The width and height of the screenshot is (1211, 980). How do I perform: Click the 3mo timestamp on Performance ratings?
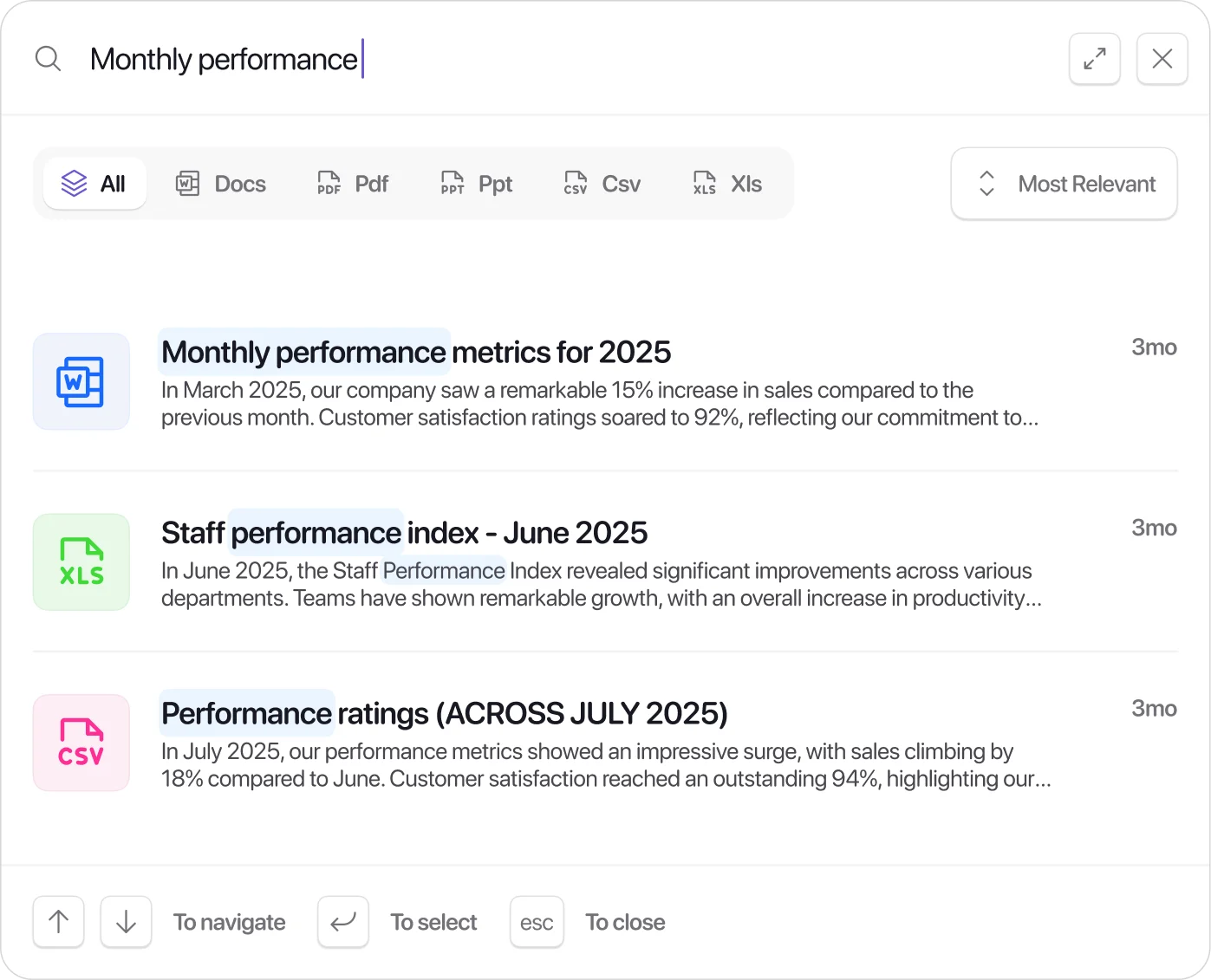pos(1154,709)
